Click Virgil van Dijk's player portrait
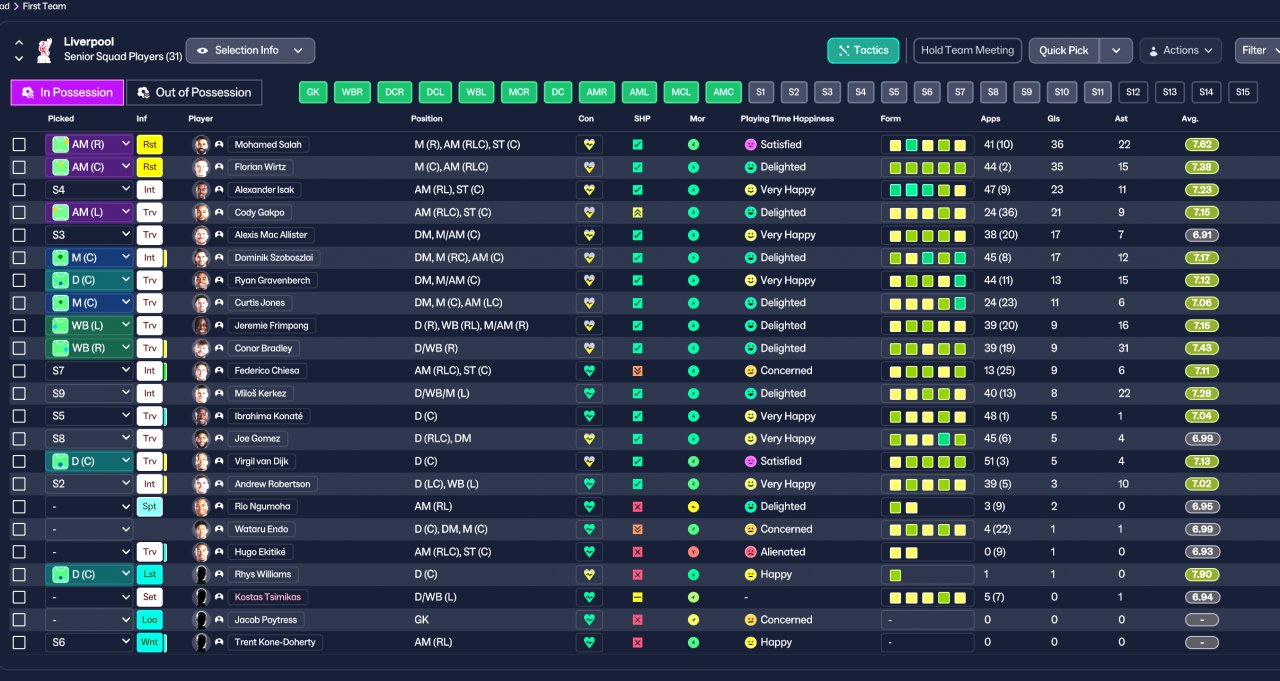The width and height of the screenshot is (1280, 681). coord(201,461)
